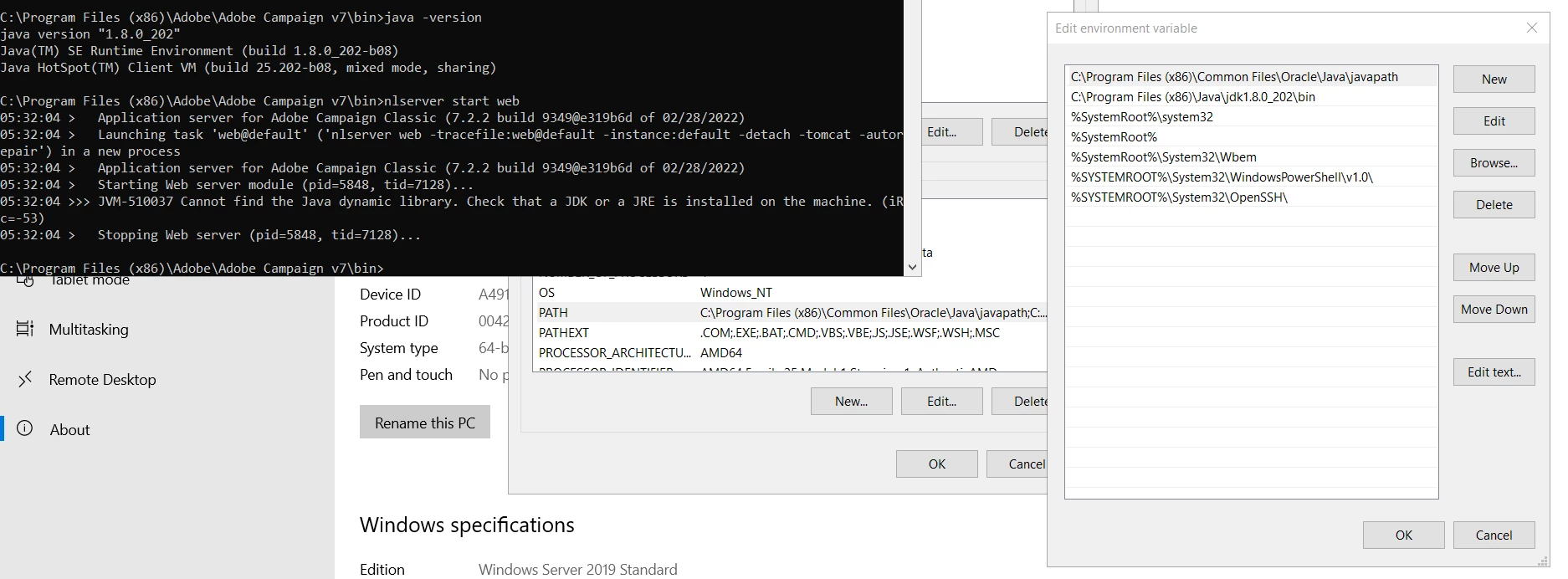Screen dimensions: 1568x579
Task: Select the System32\OpenSSH path entry
Action: (1251, 197)
